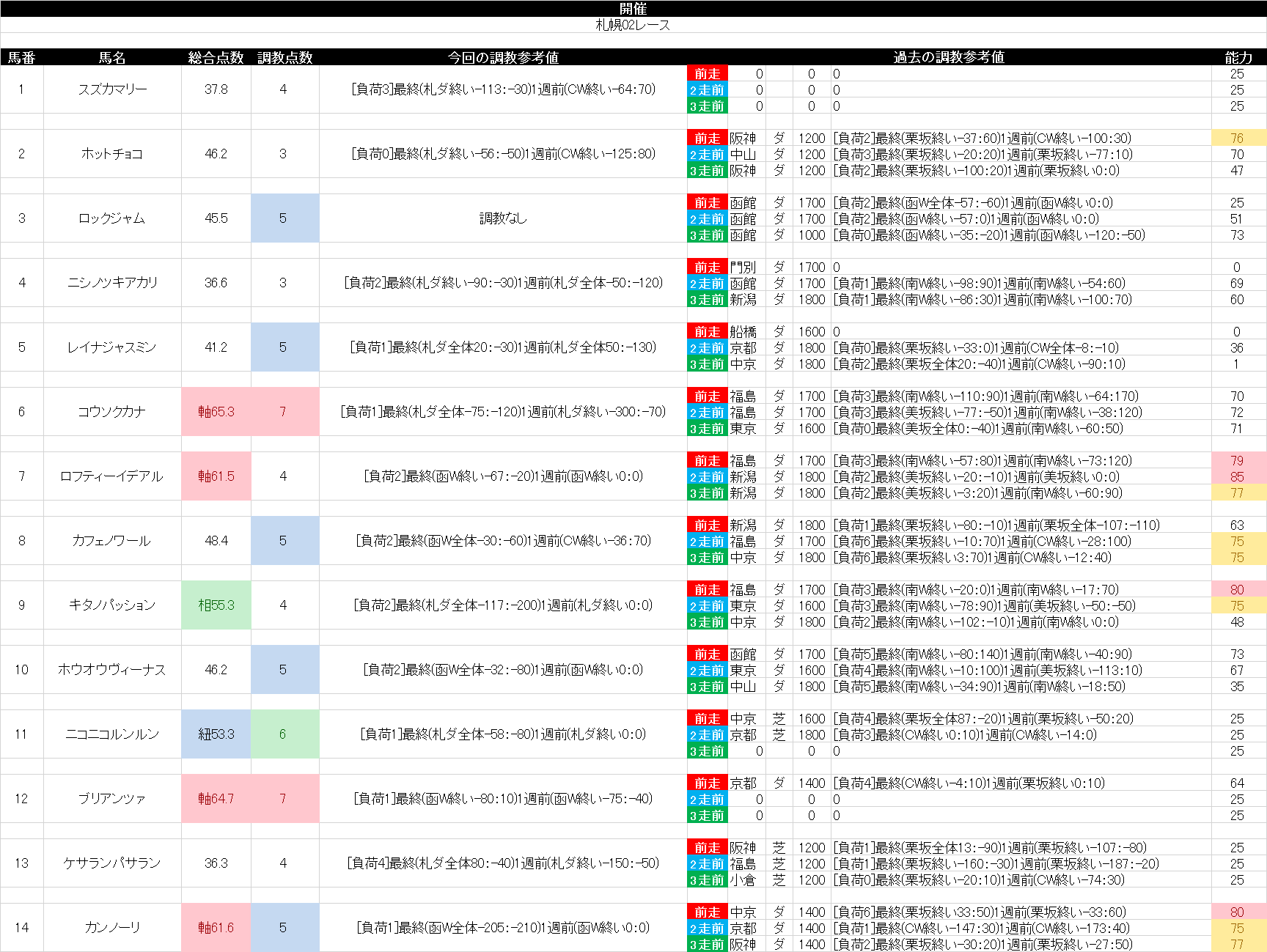Click the ability value 85
The image size is (1267, 952).
tap(1237, 477)
